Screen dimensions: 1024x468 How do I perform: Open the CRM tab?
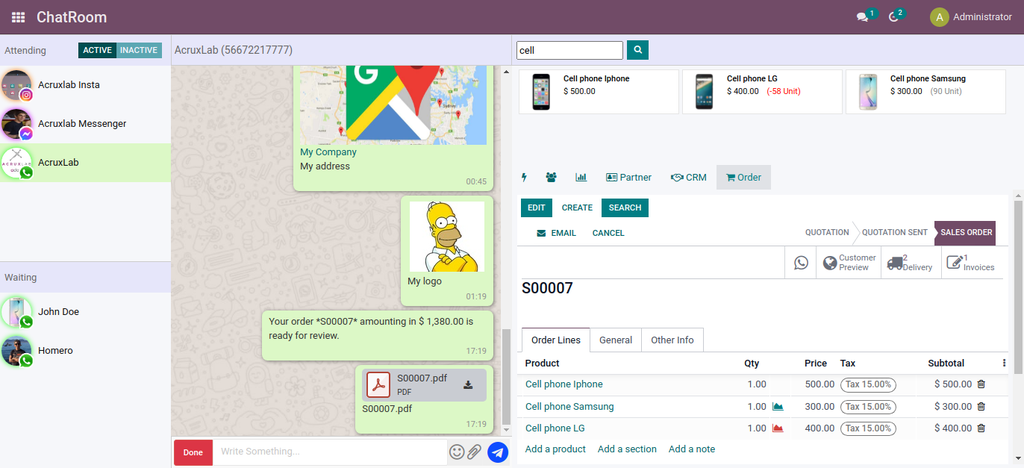tap(688, 178)
